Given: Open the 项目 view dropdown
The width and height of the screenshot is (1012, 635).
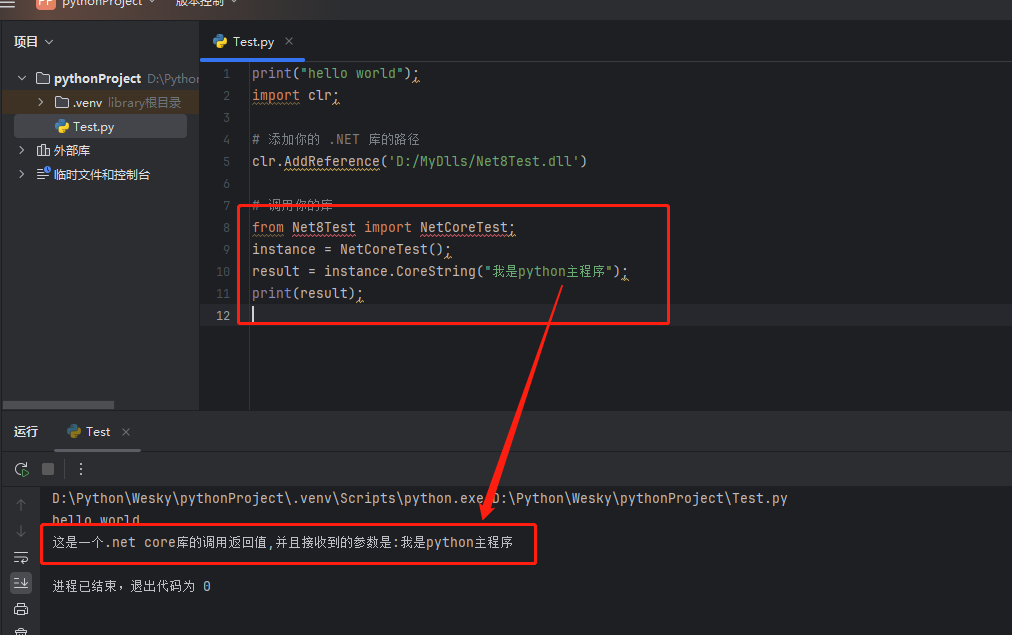Looking at the screenshot, I should click(x=33, y=41).
